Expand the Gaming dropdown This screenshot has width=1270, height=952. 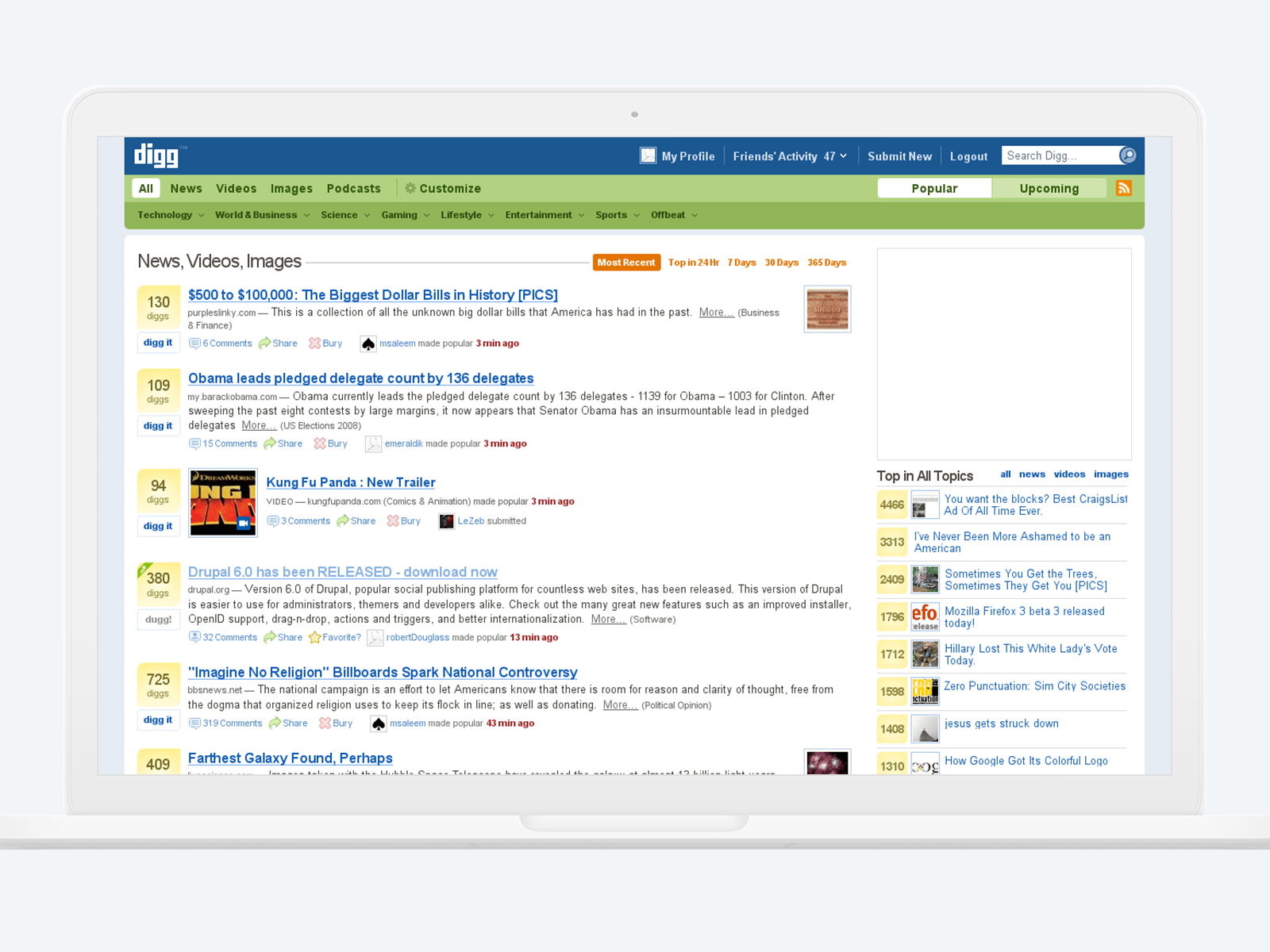(x=405, y=215)
